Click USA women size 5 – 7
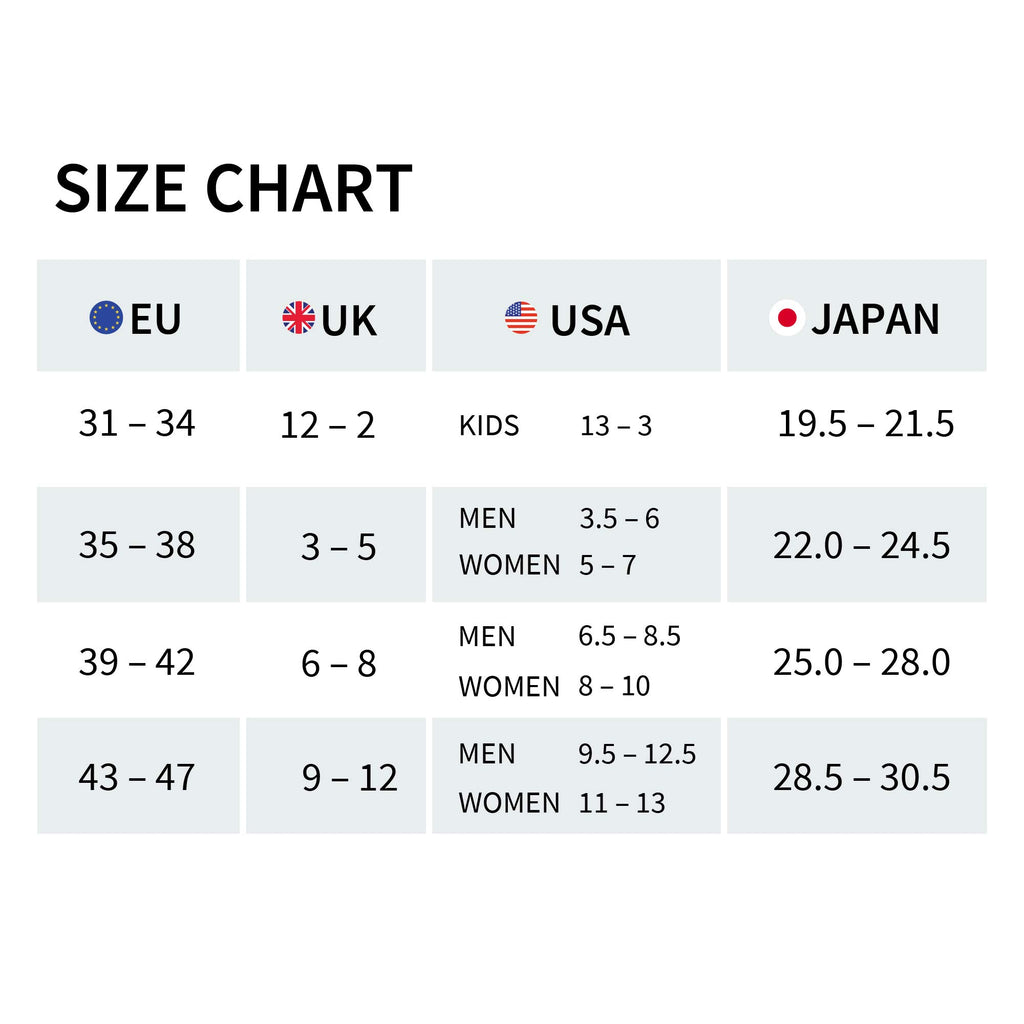Image resolution: width=1024 pixels, height=1024 pixels. click(607, 565)
